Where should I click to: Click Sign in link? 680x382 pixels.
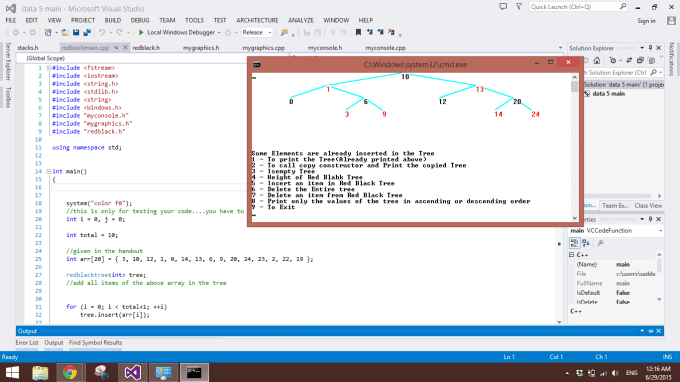(x=646, y=21)
